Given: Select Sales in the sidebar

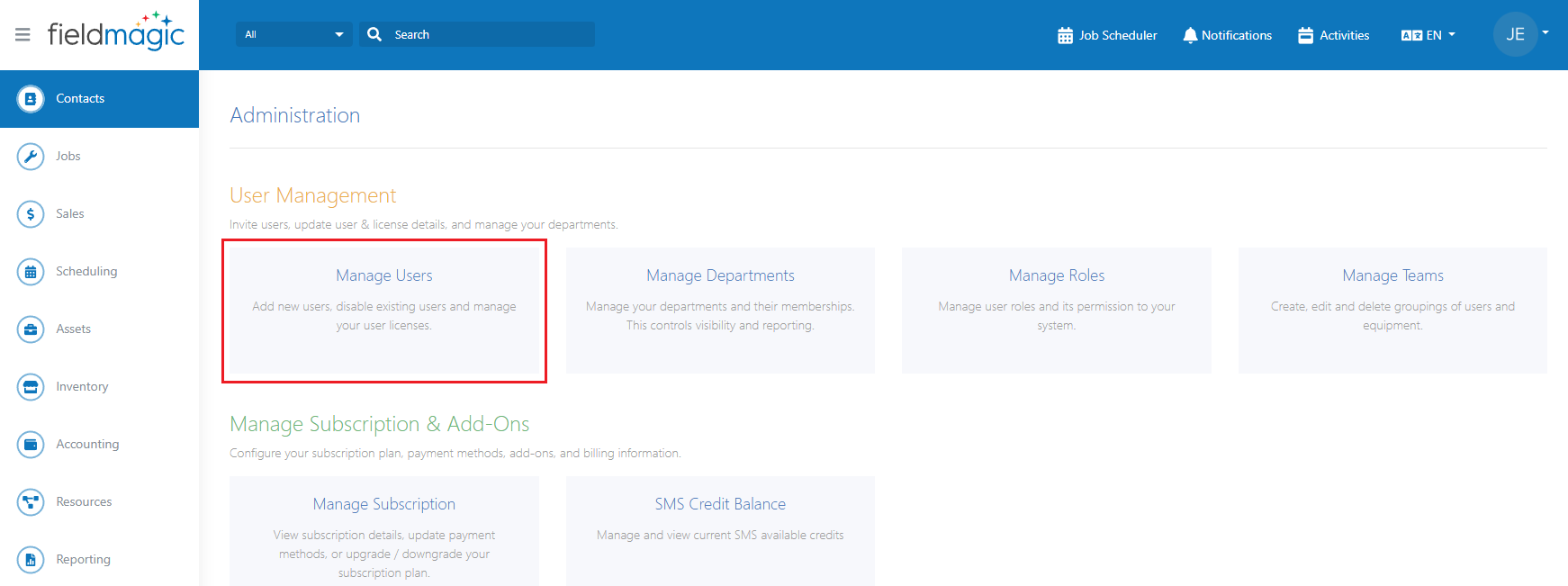Looking at the screenshot, I should point(99,214).
